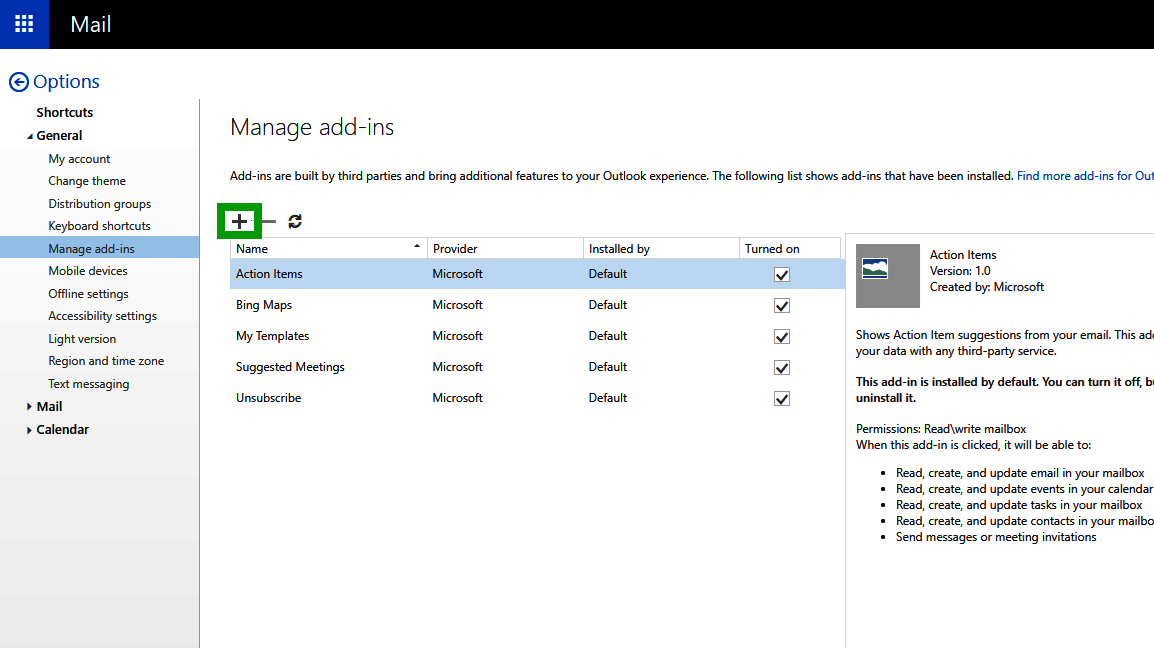Open Accessibility settings from the sidebar
The image size is (1154, 648).
[102, 315]
